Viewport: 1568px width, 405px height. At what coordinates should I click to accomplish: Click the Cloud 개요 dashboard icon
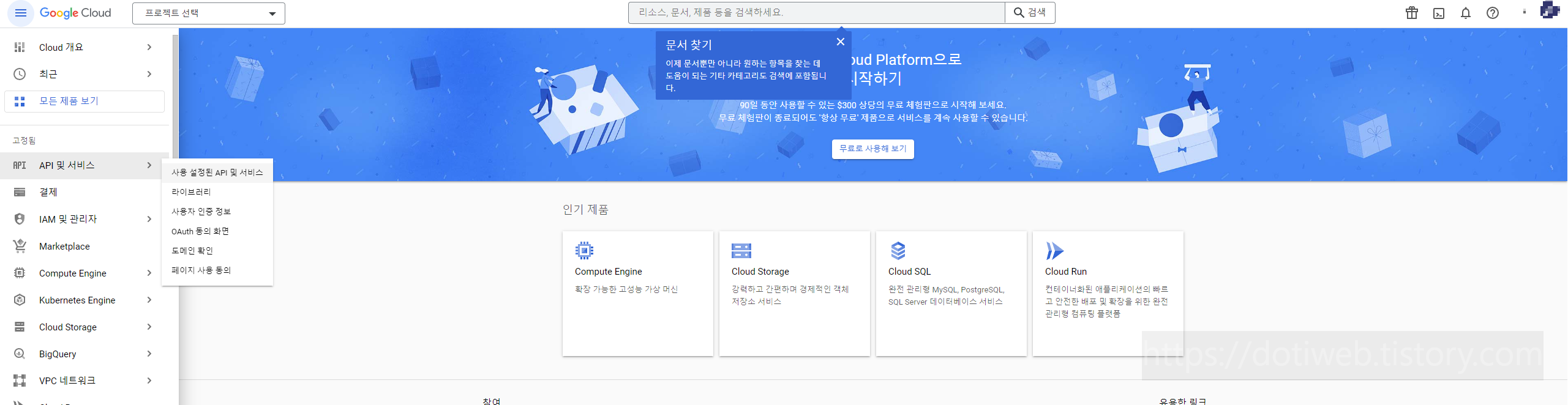coord(20,47)
